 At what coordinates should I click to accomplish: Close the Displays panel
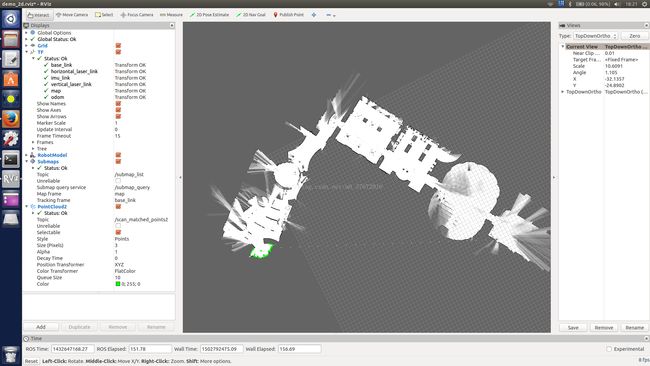coord(172,25)
